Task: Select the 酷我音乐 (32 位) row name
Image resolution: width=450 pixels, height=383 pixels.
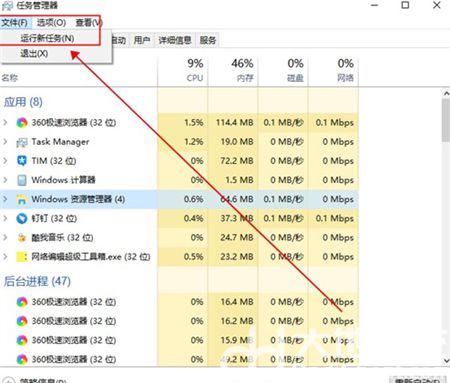Action: 62,238
